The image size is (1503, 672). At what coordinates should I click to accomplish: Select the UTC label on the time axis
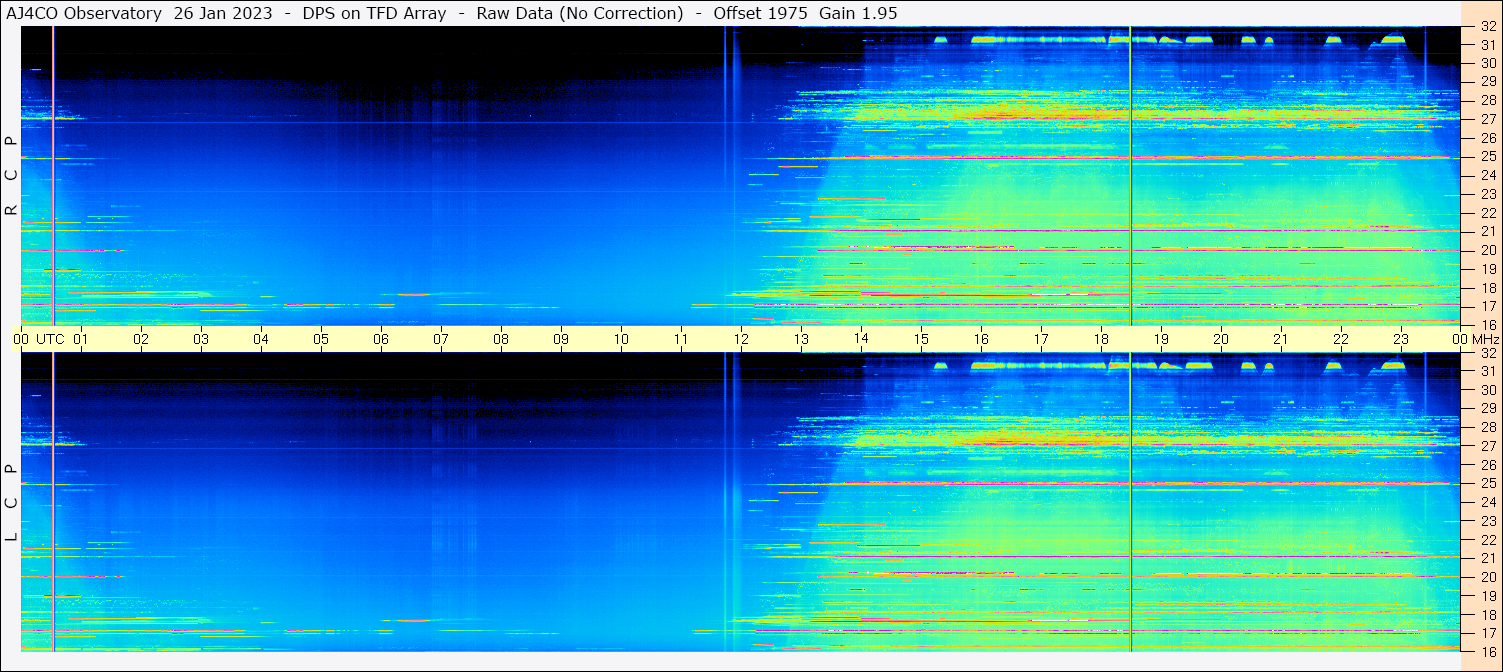(x=50, y=339)
